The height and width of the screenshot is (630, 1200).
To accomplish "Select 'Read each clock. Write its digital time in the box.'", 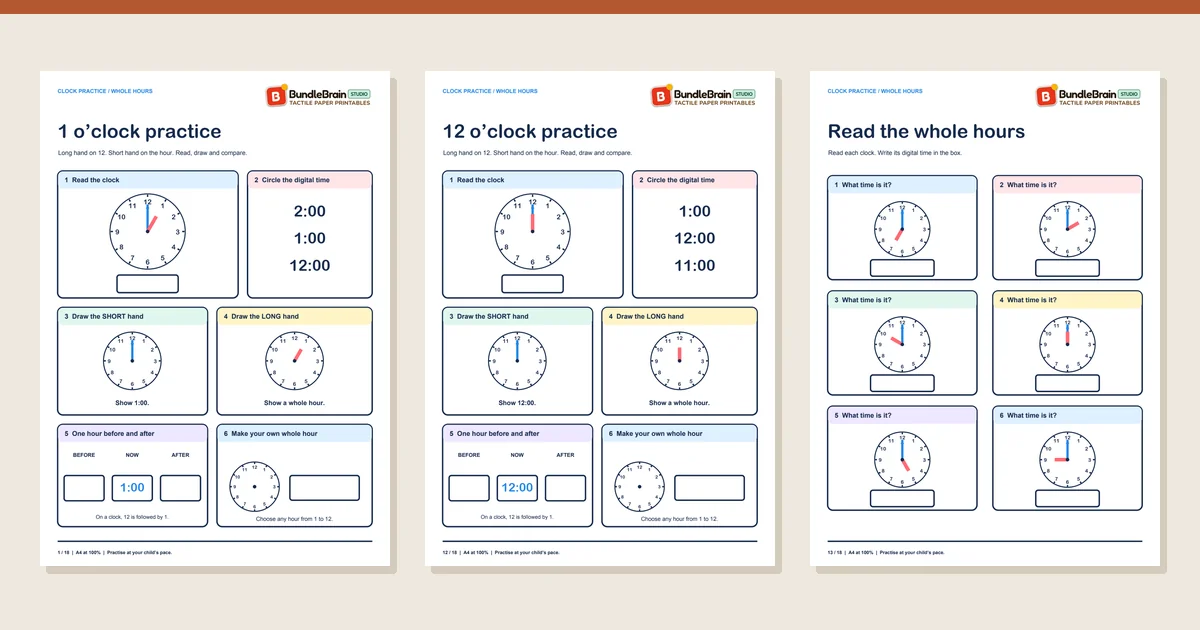I will click(895, 153).
